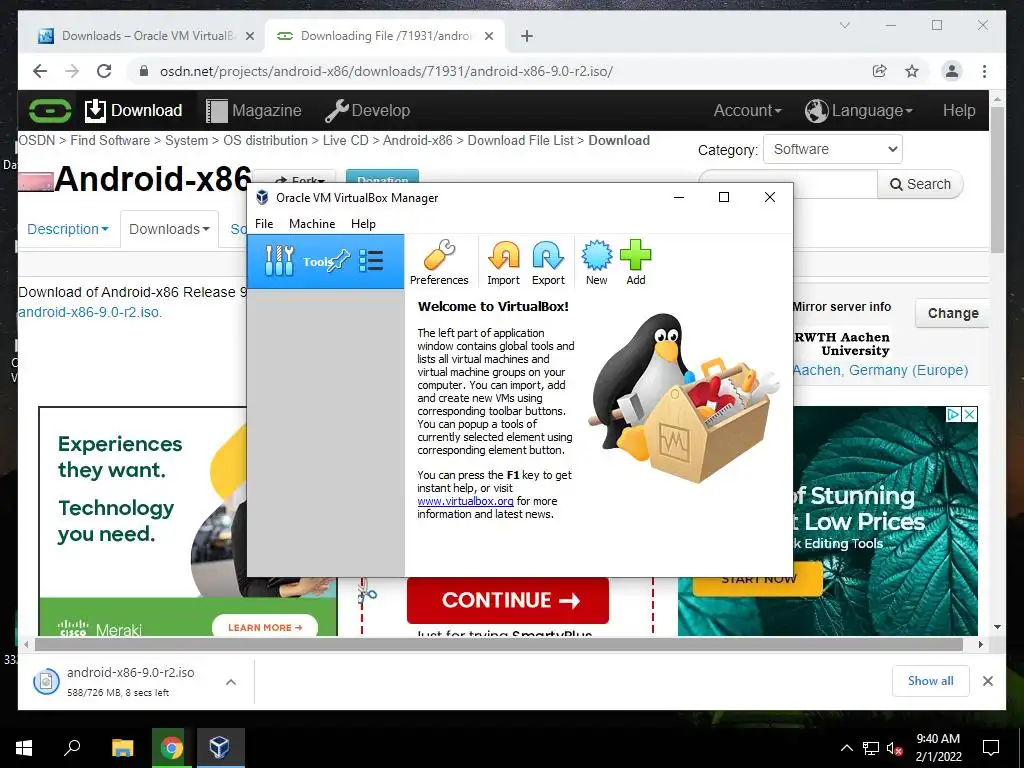Open Help menu in VirtualBox Manager

pos(363,223)
